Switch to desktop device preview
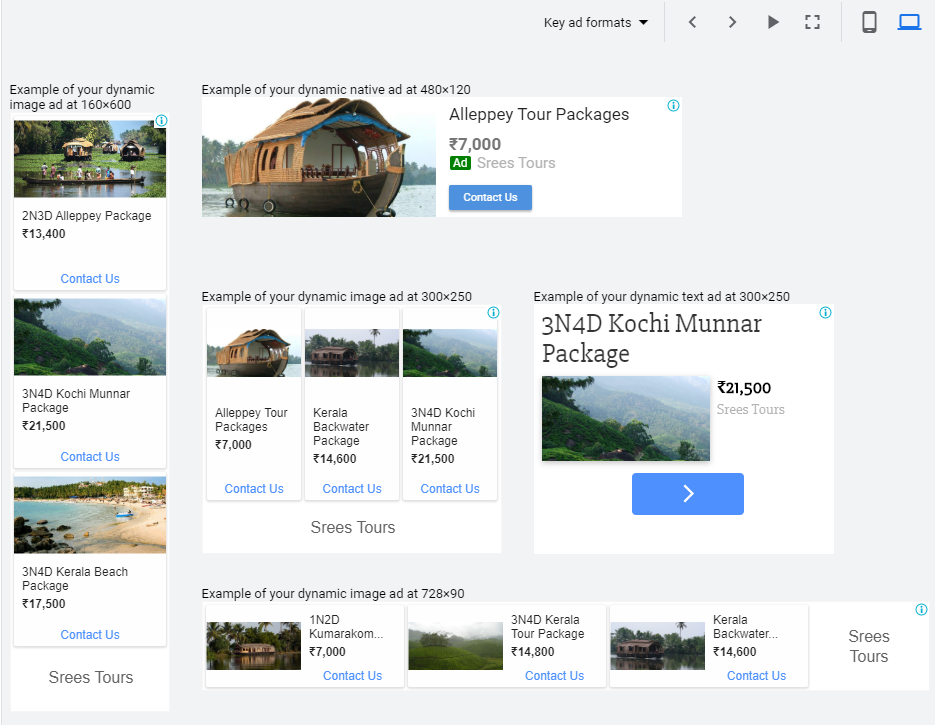The image size is (935, 725). tap(908, 23)
